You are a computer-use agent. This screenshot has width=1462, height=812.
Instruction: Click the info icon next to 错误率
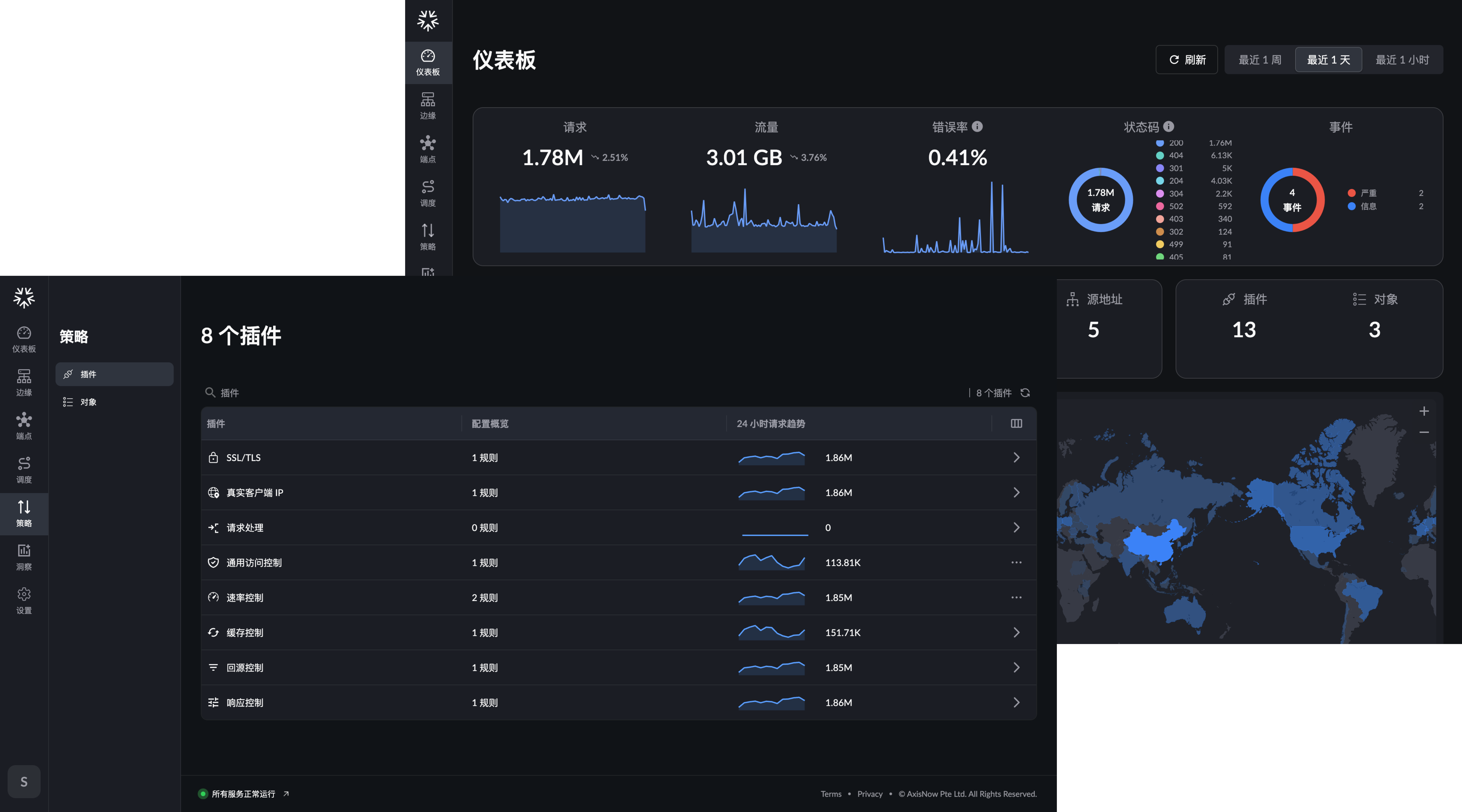977,127
